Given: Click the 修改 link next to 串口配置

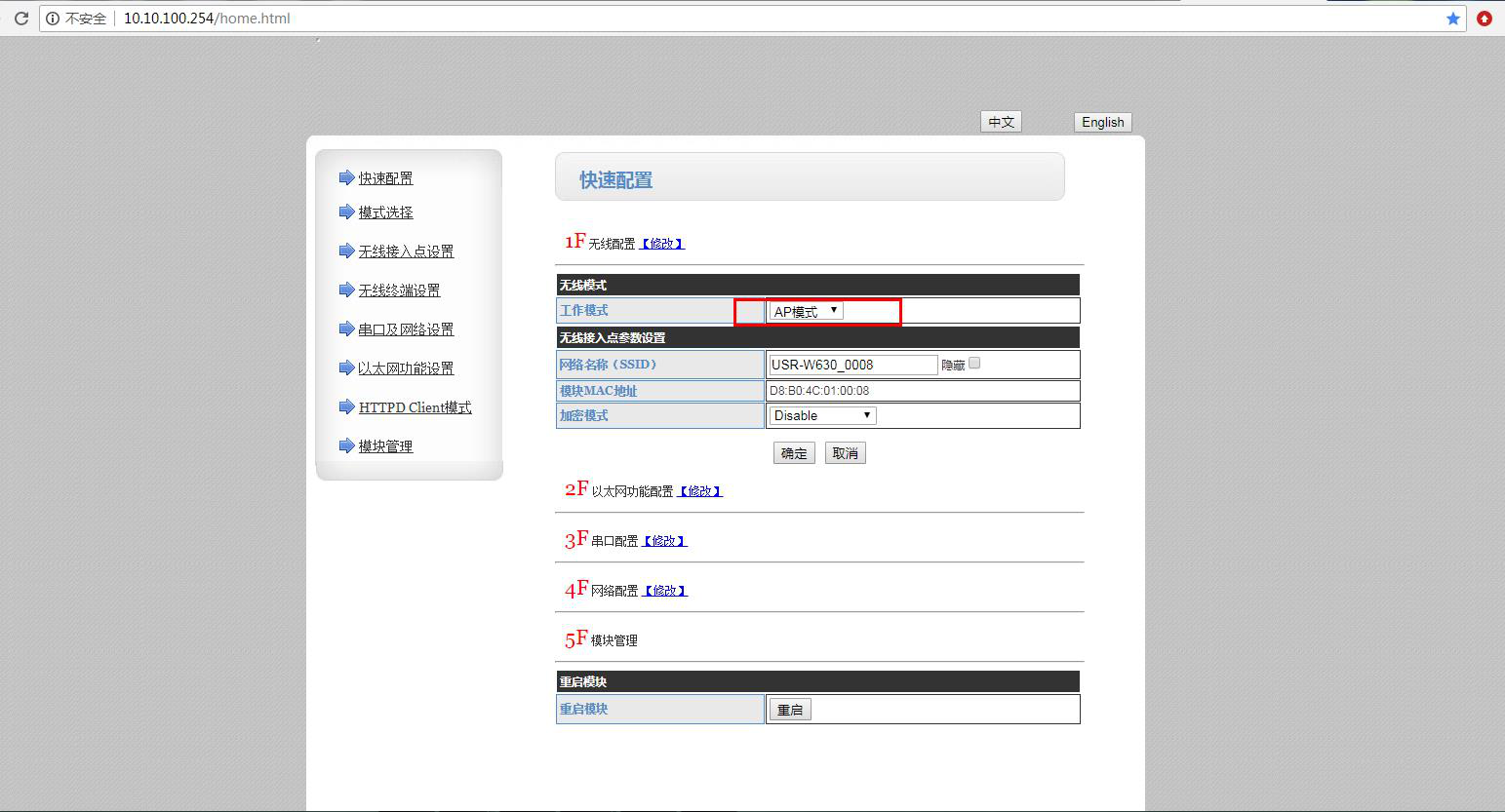Looking at the screenshot, I should pos(664,541).
